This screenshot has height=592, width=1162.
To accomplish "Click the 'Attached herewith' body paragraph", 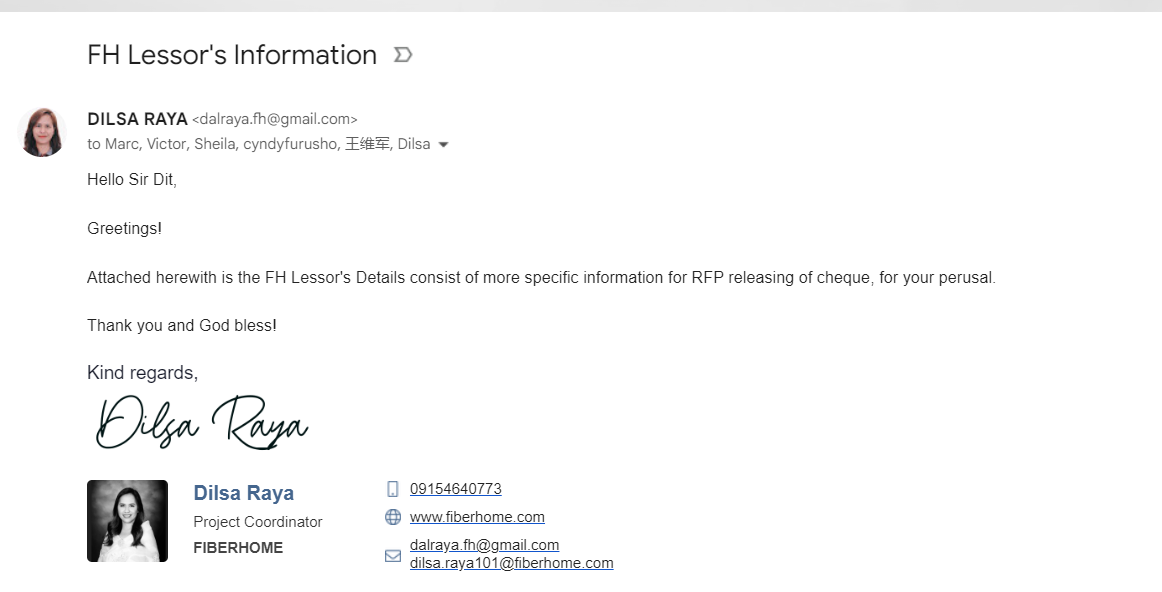I will point(541,277).
